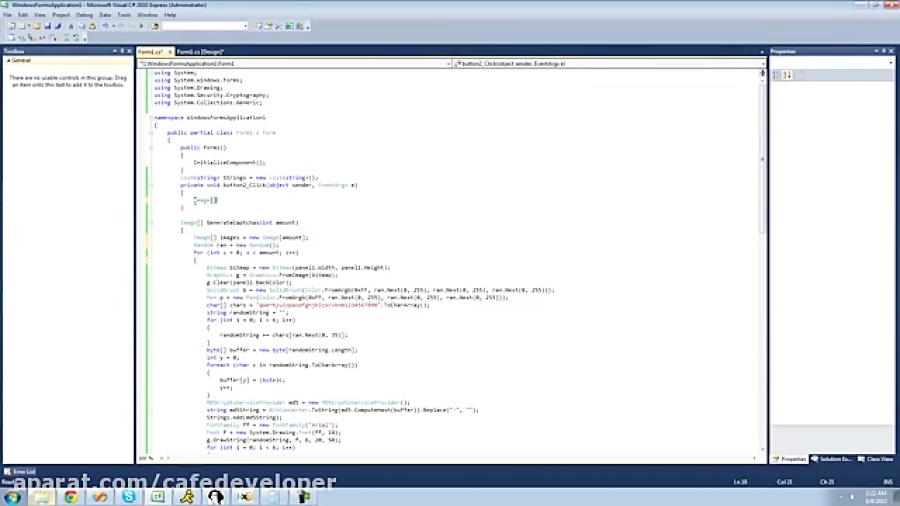Open the Project menu
Image resolution: width=900 pixels, height=506 pixels.
point(60,15)
